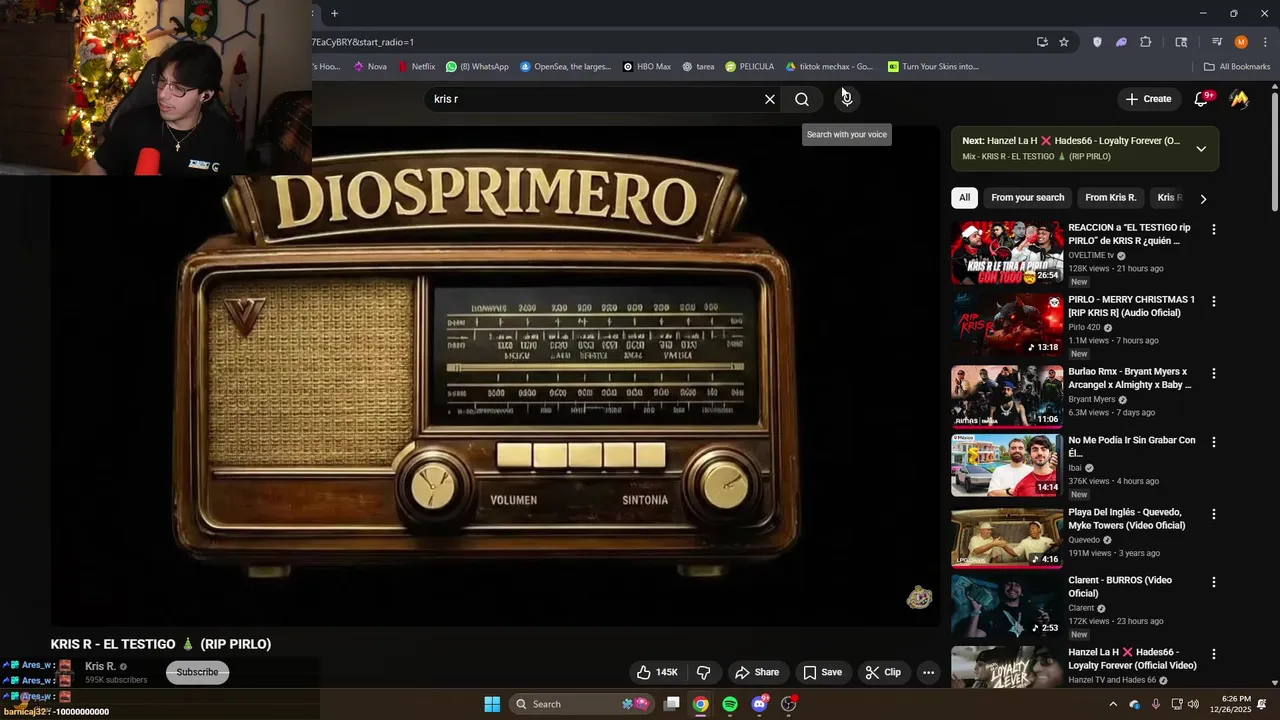The height and width of the screenshot is (720, 1280).
Task: Show more filter chips with arrow
Action: [x=1203, y=199]
